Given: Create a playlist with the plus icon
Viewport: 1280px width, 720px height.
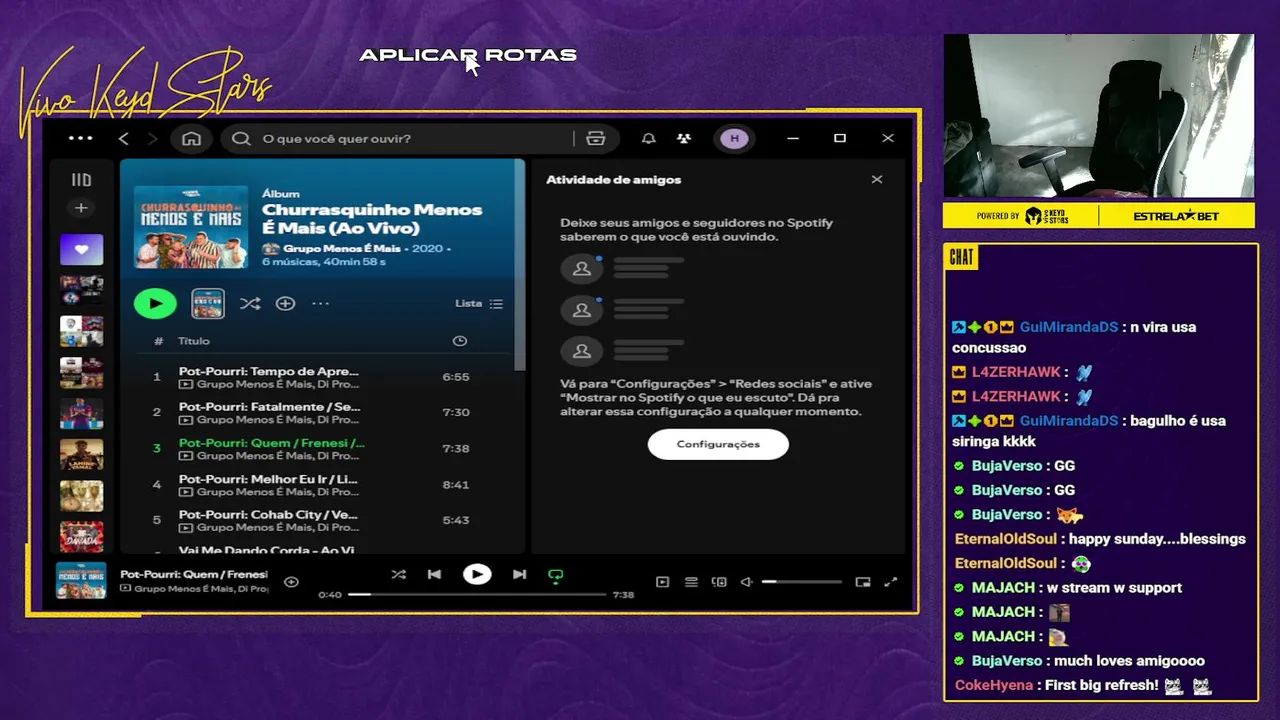Looking at the screenshot, I should [81, 208].
